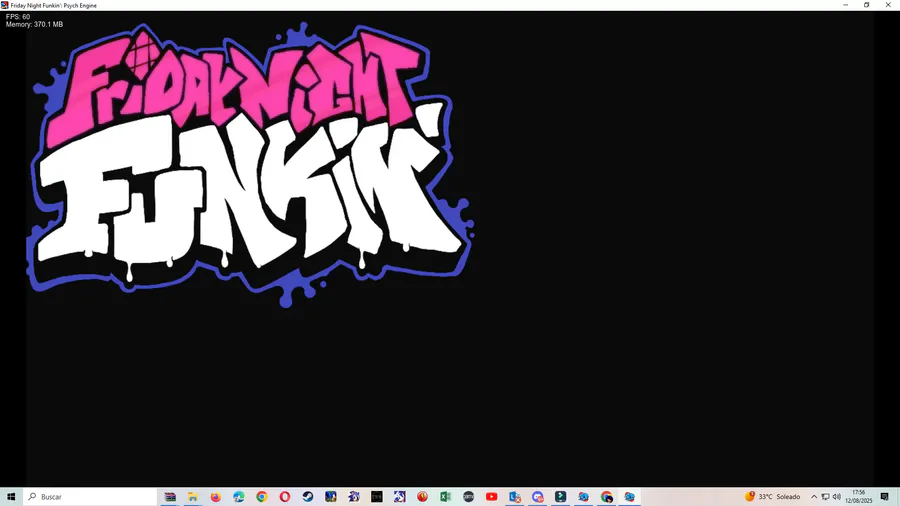Click the app icon in the title bar

(x=5, y=5)
